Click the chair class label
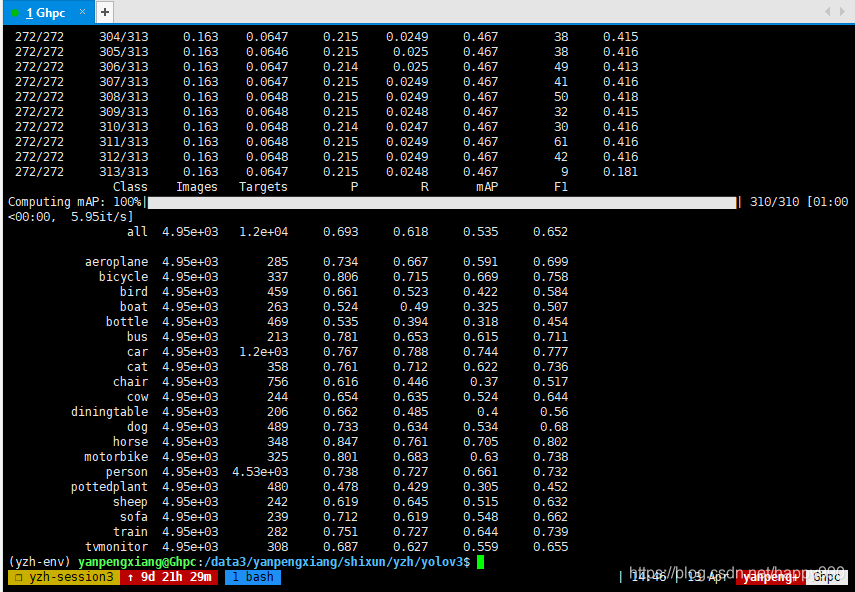855x592 pixels. click(x=130, y=382)
